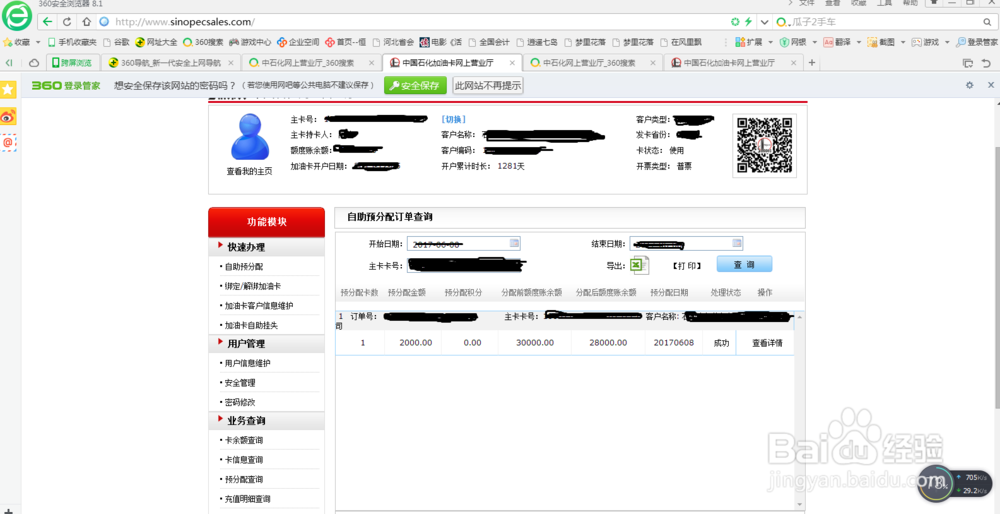This screenshot has height=514, width=1000.
Task: Open the 360搜索 bookmark
Action: (203, 42)
